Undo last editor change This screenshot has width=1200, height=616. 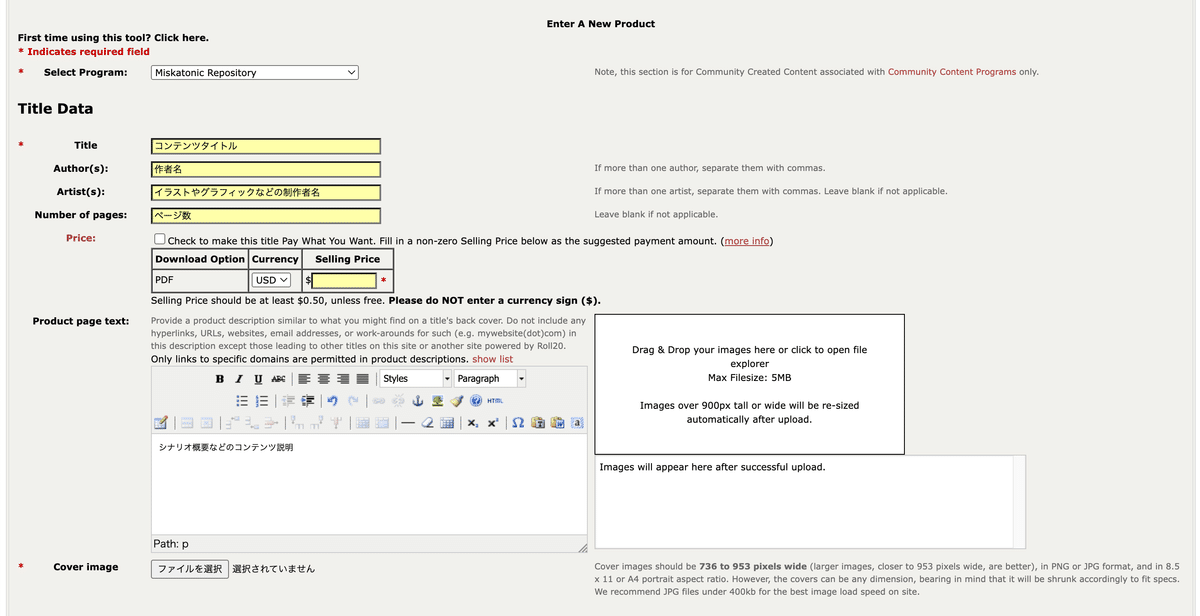pyautogui.click(x=332, y=401)
